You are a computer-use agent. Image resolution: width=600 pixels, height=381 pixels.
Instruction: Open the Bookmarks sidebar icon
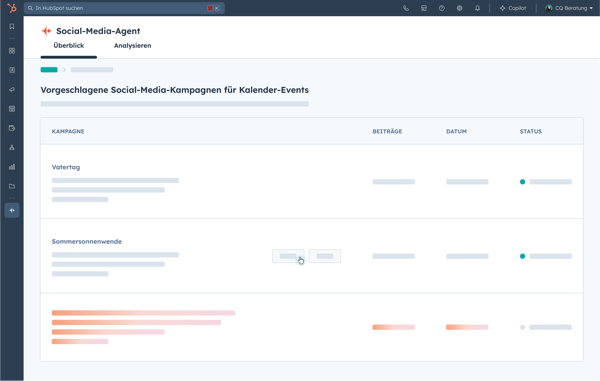(12, 26)
